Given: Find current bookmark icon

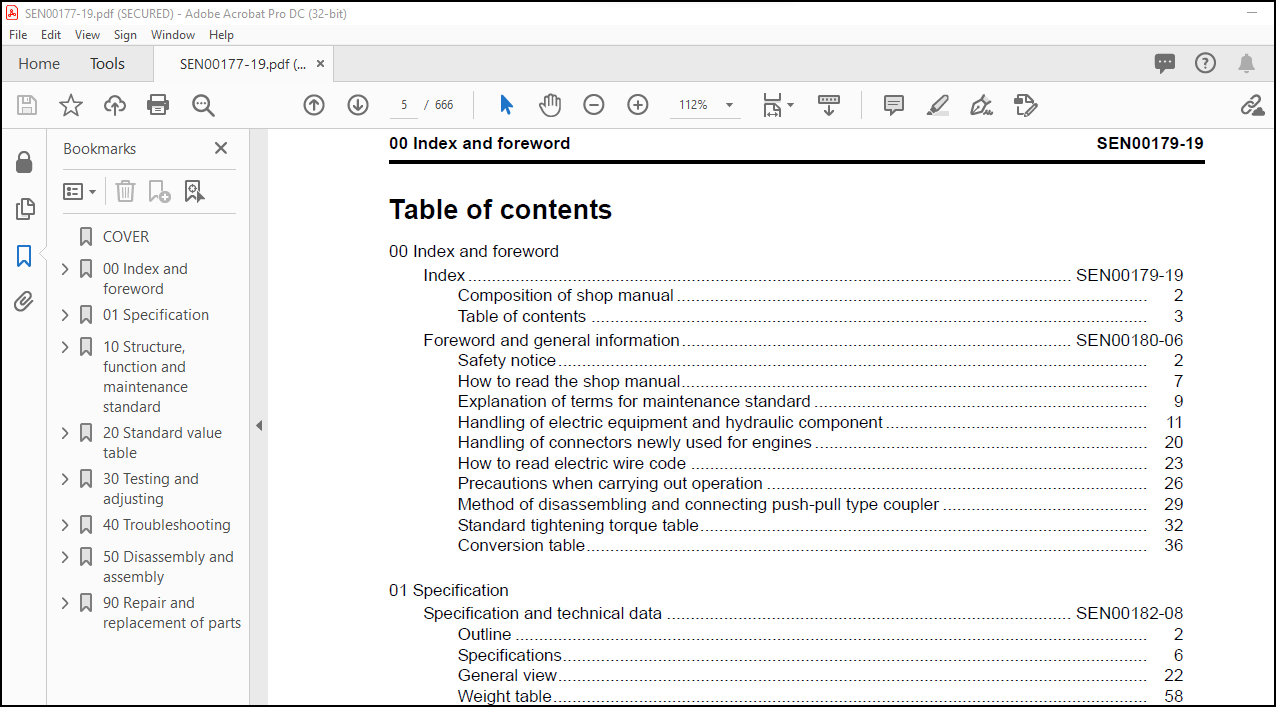Looking at the screenshot, I should point(194,191).
